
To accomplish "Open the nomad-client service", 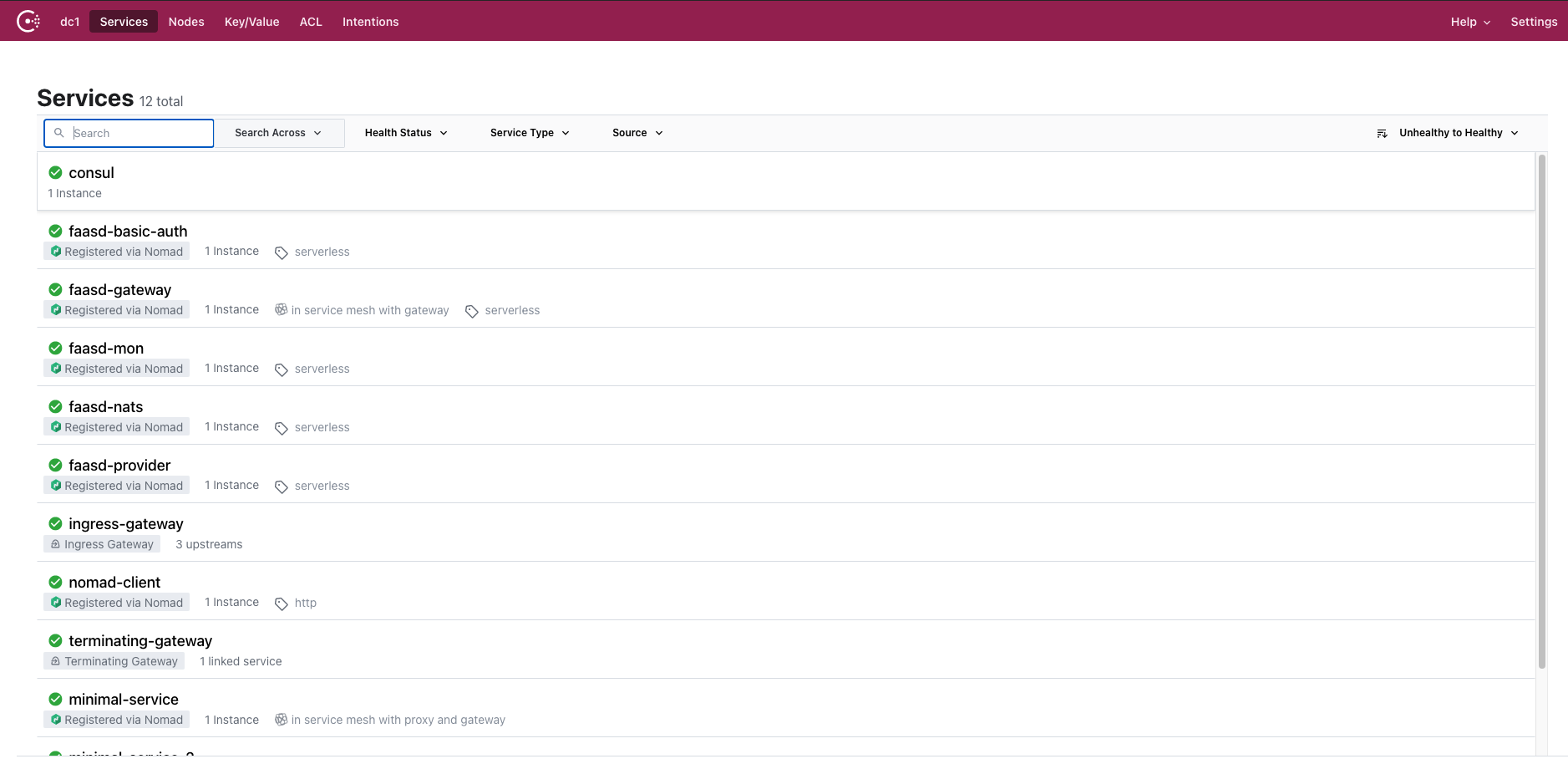I will click(114, 583).
